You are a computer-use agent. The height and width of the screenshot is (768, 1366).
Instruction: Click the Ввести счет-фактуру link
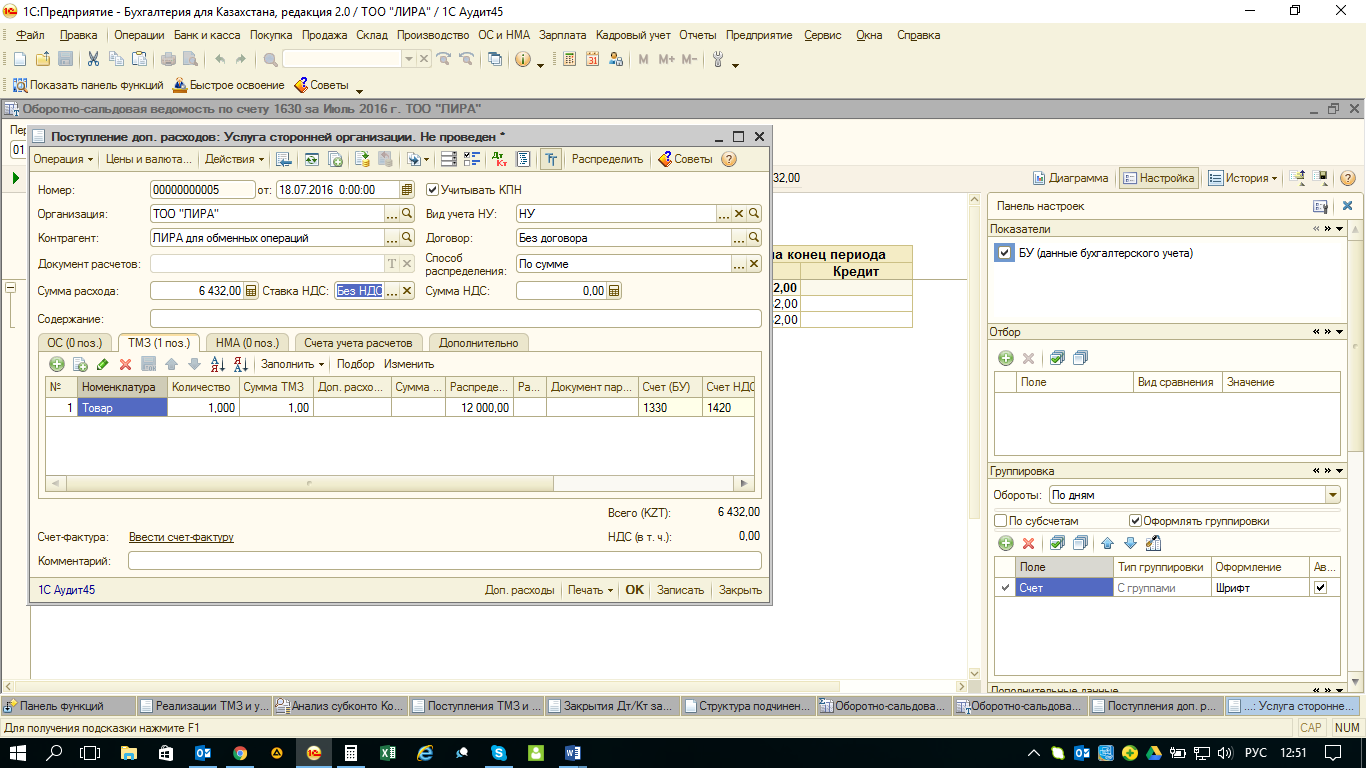(x=181, y=537)
